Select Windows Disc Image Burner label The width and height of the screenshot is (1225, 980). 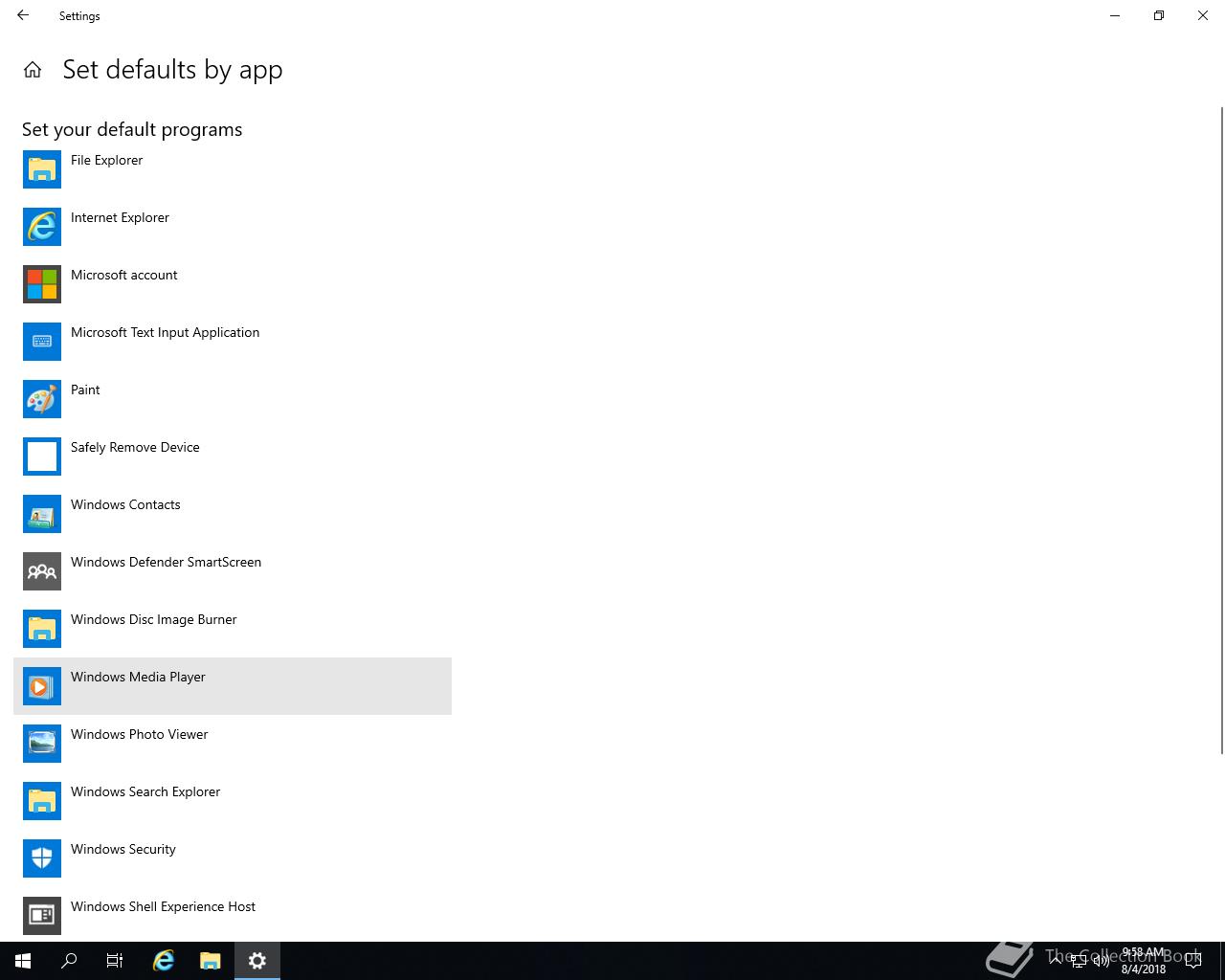click(x=153, y=619)
